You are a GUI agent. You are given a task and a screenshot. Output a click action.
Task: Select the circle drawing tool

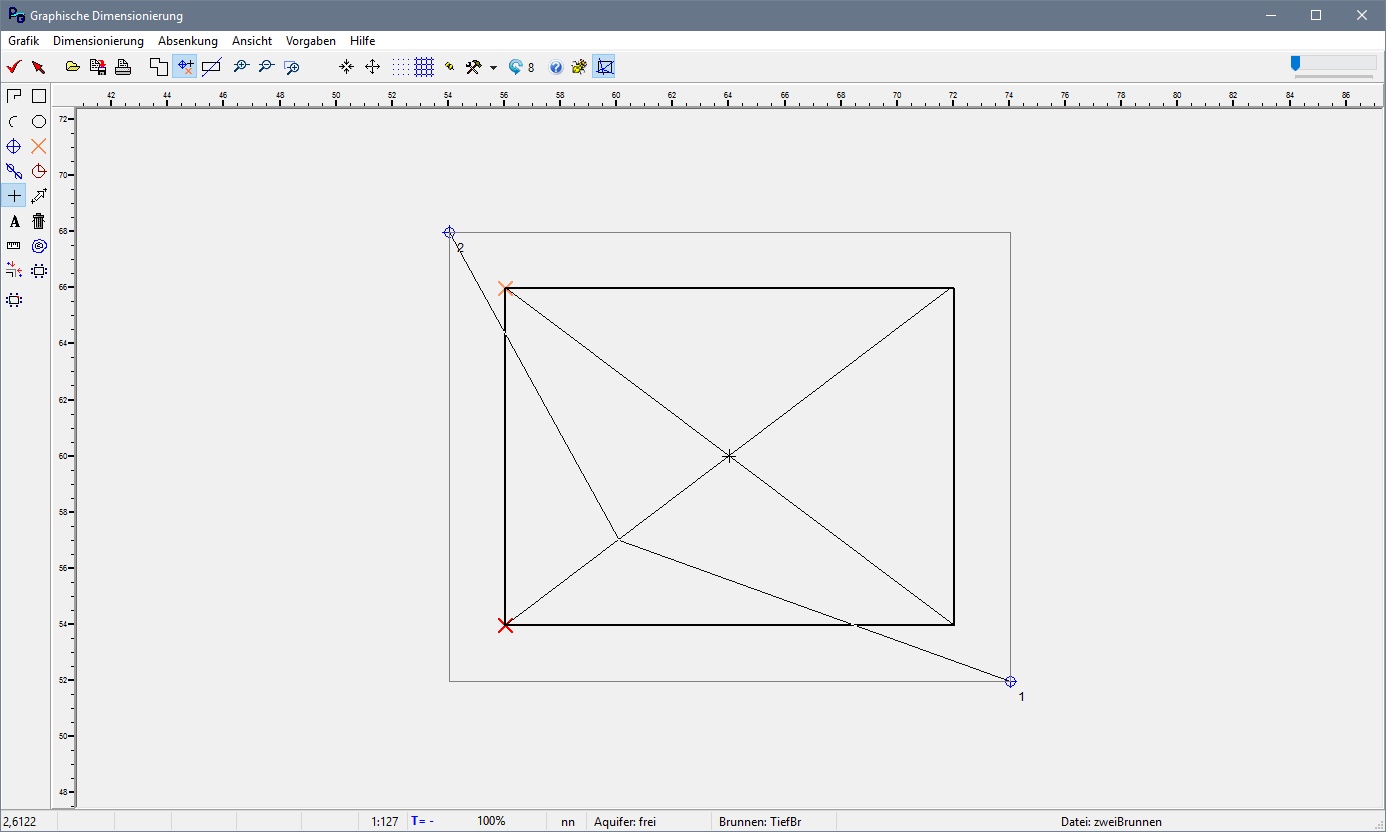coord(38,121)
